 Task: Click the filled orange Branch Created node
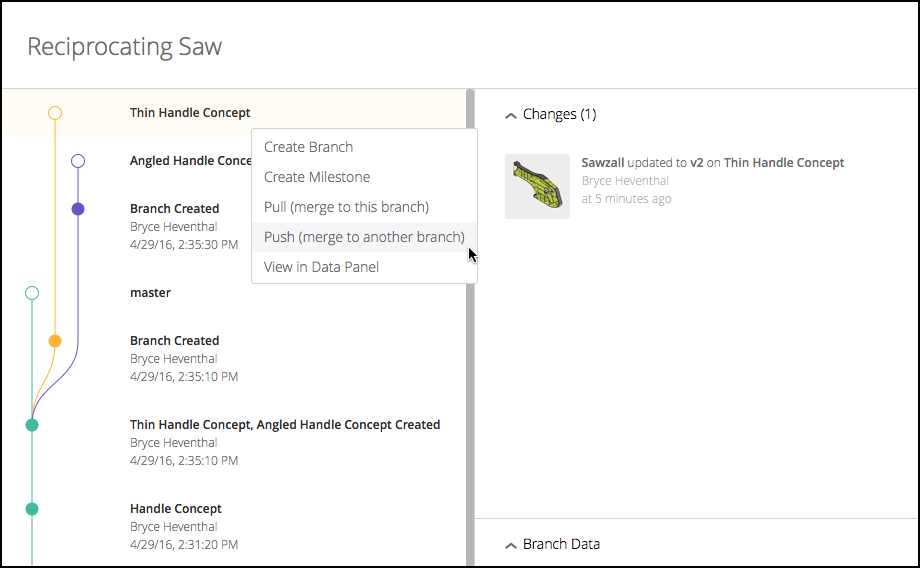click(x=55, y=341)
